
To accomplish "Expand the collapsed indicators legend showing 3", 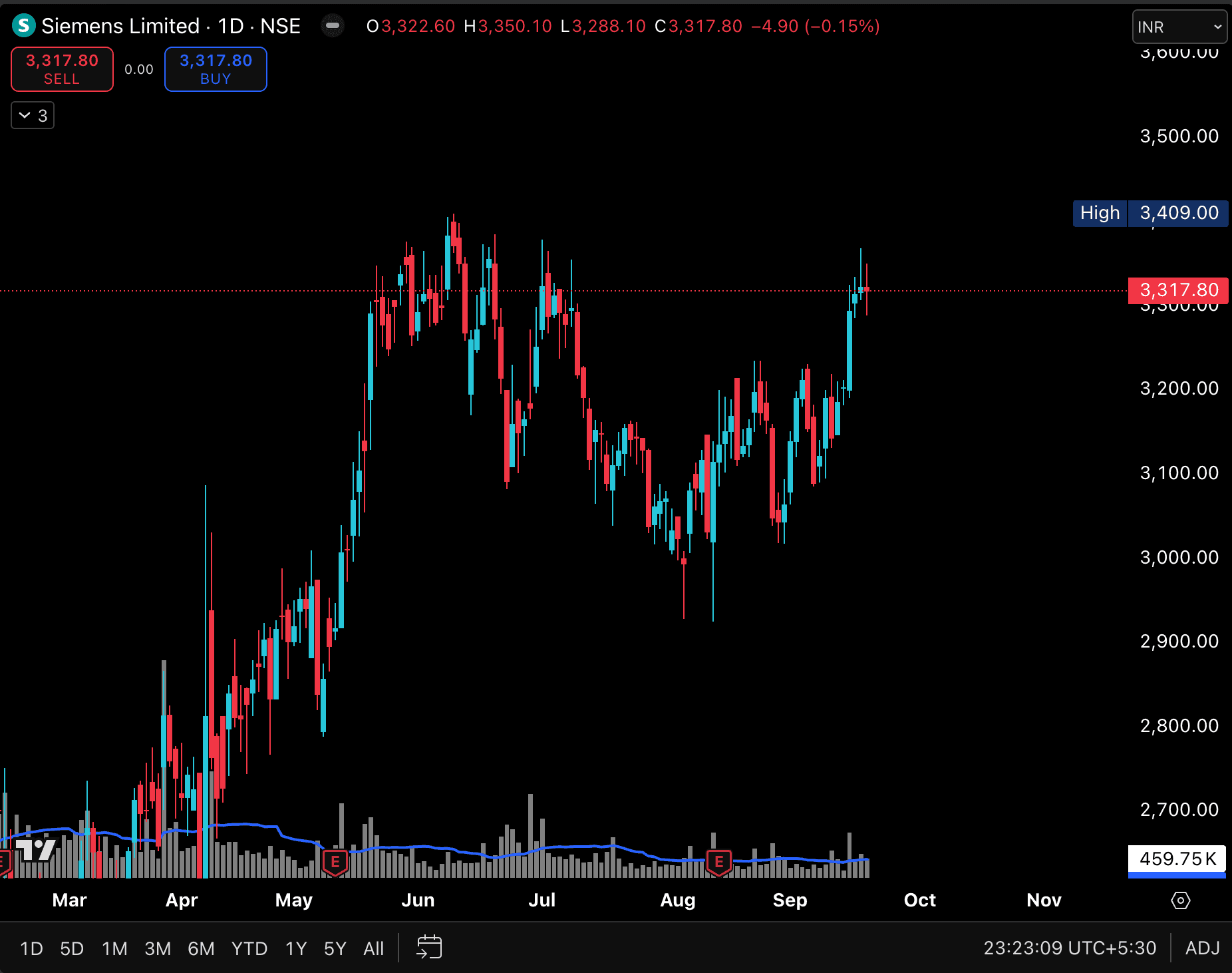I will 33,116.
